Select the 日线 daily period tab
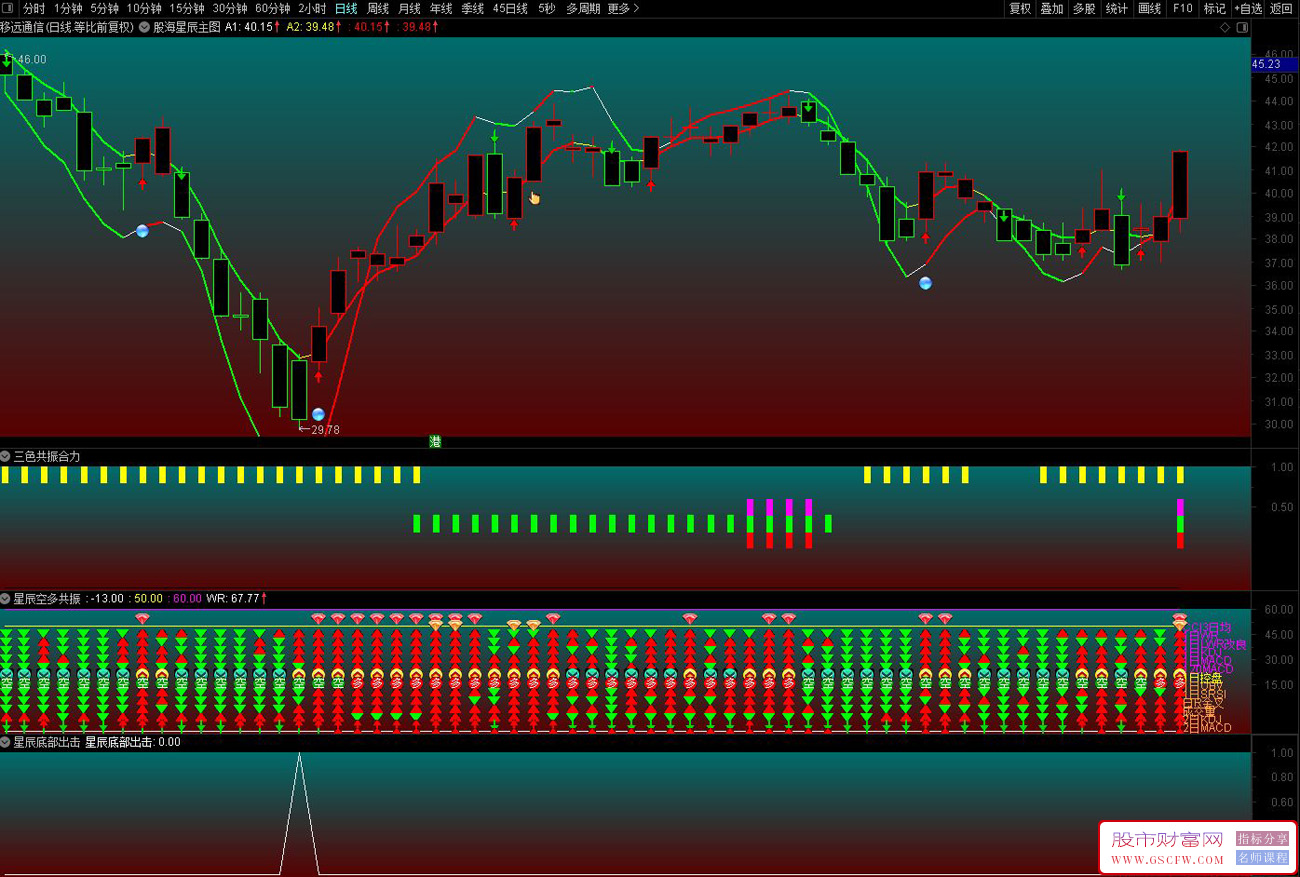This screenshot has height=877, width=1300. tap(346, 8)
